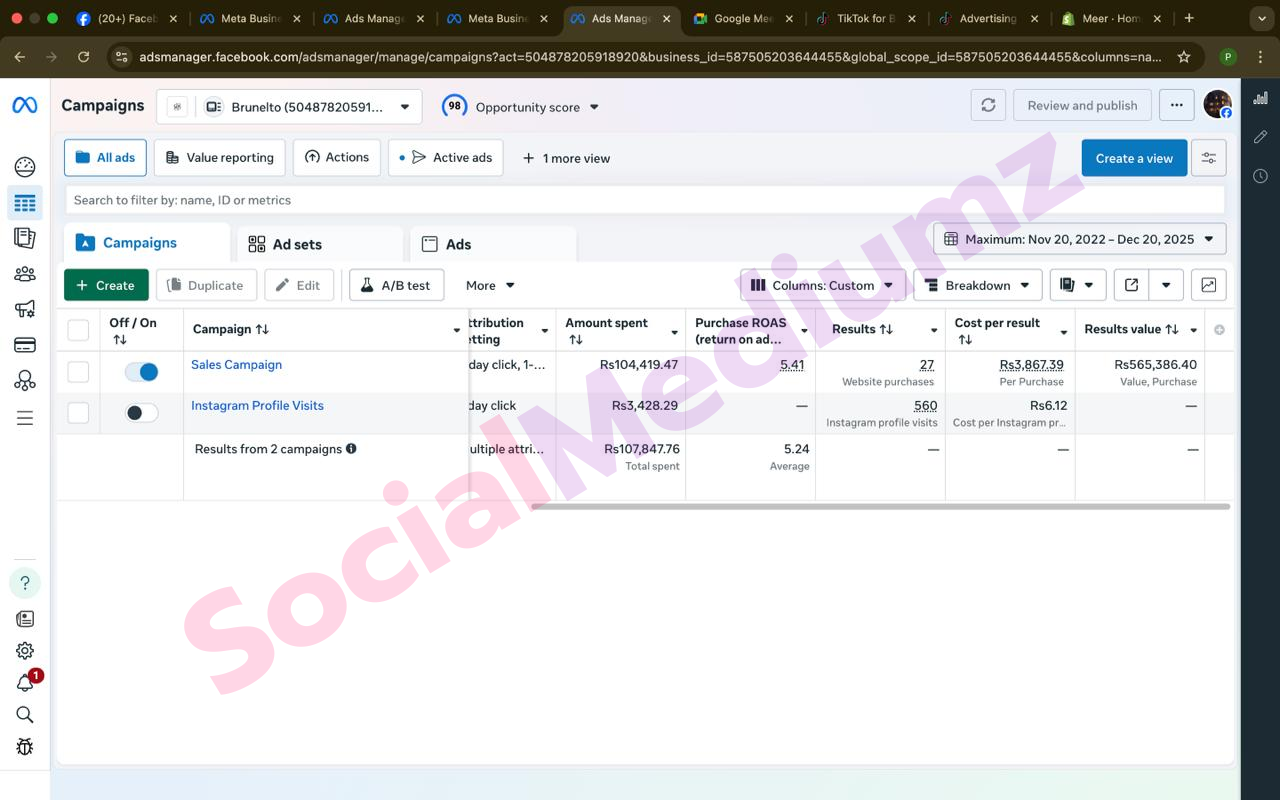The height and width of the screenshot is (800, 1280).
Task: Click the green Create button
Action: pos(106,285)
